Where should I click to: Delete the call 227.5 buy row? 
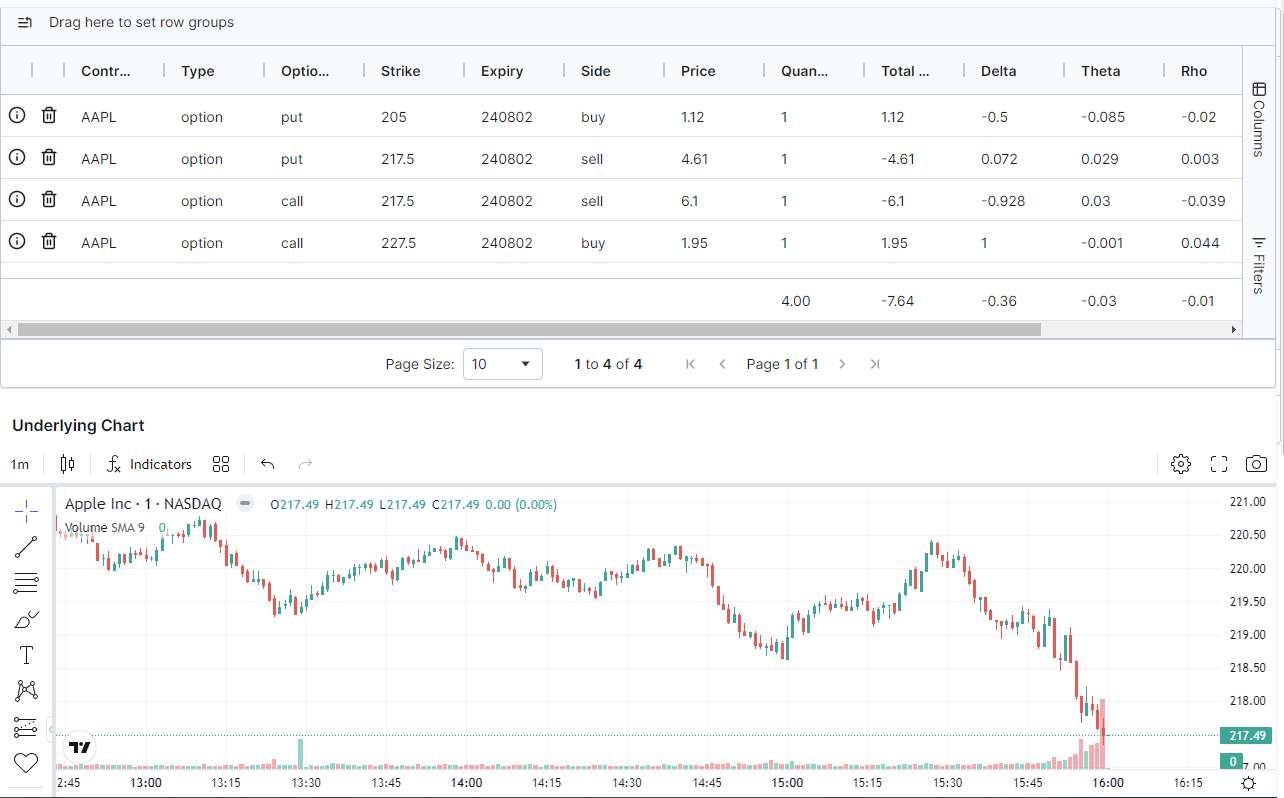pyautogui.click(x=49, y=241)
